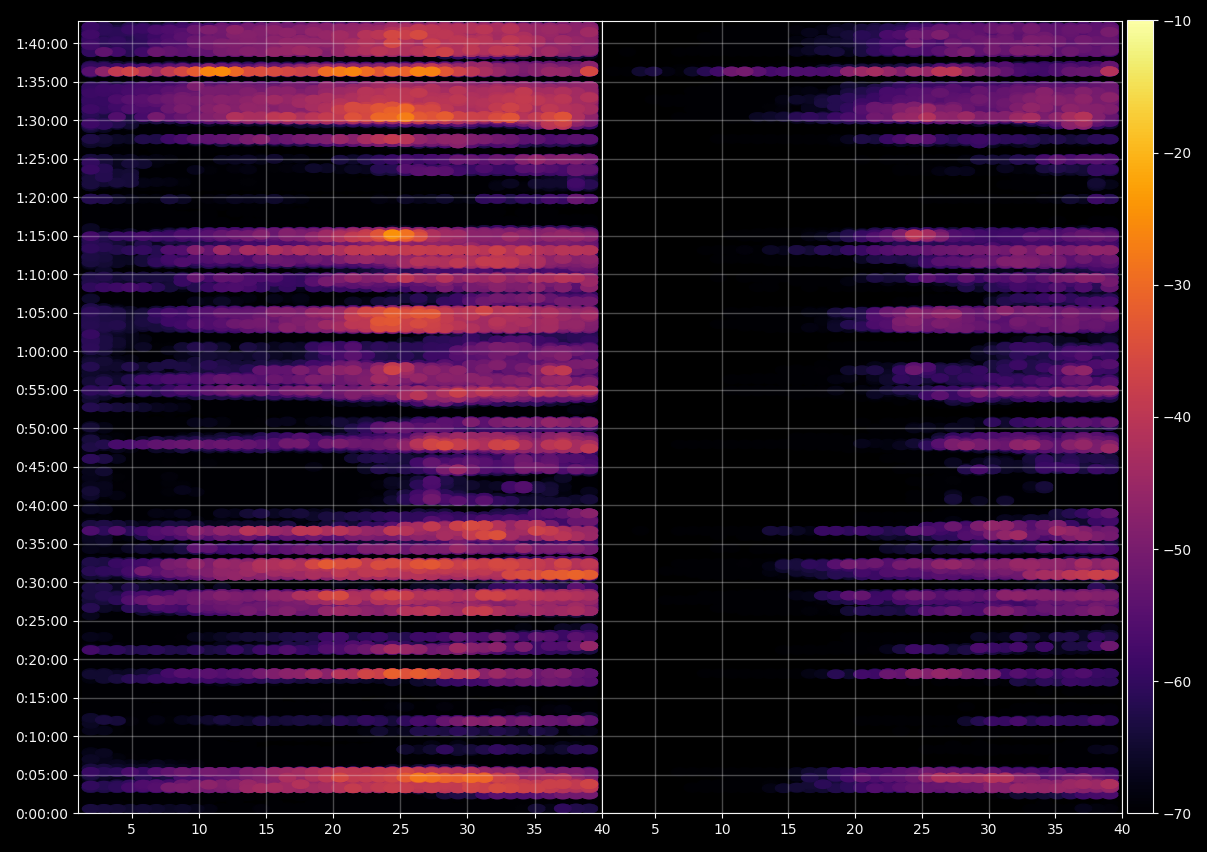1207x852 pixels.
Task: Click the −20 colorbar tick label
Action: [x=1177, y=153]
